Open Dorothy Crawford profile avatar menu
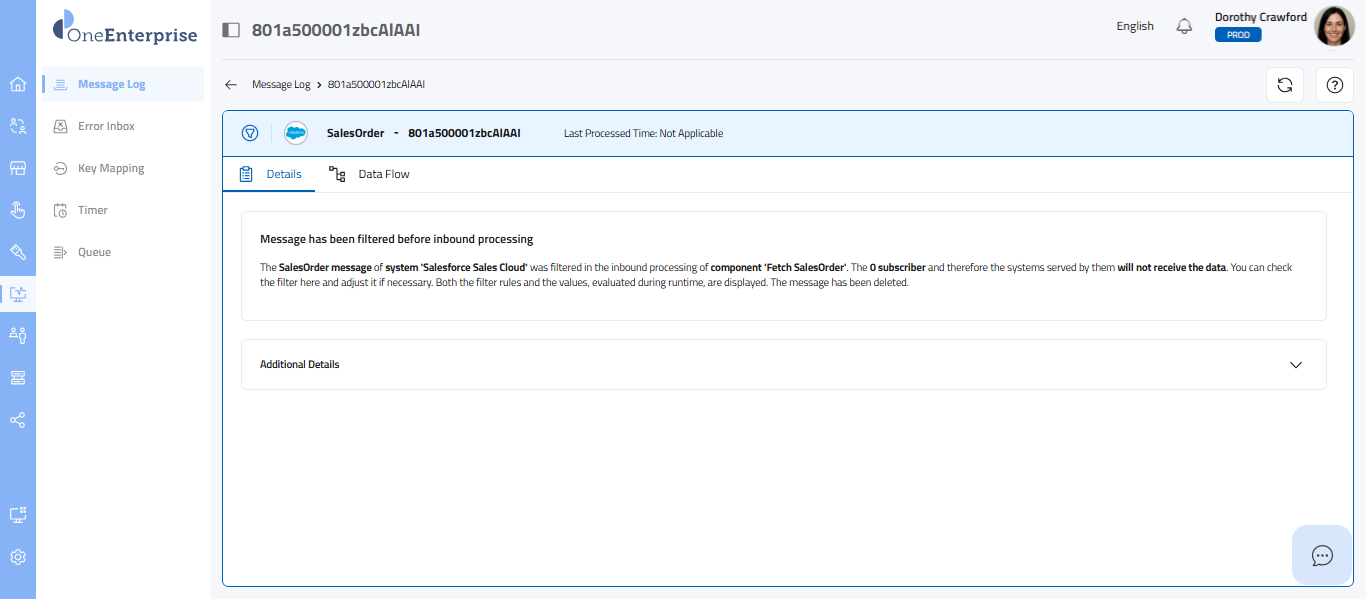This screenshot has height=599, width=1366. pyautogui.click(x=1334, y=27)
